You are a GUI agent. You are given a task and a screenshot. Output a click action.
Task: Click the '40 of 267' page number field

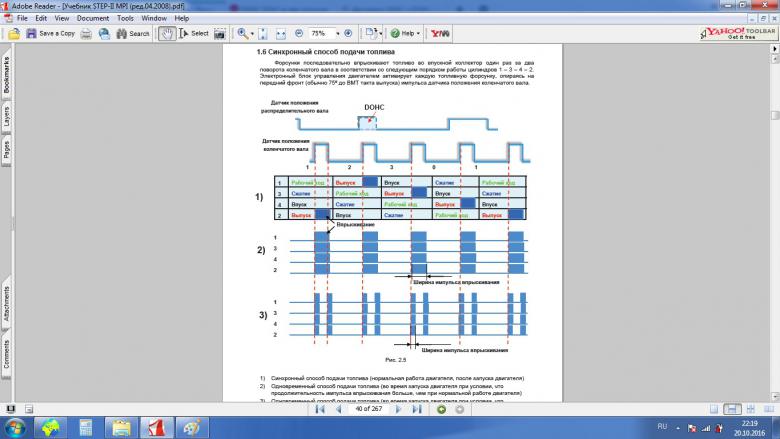[369, 409]
